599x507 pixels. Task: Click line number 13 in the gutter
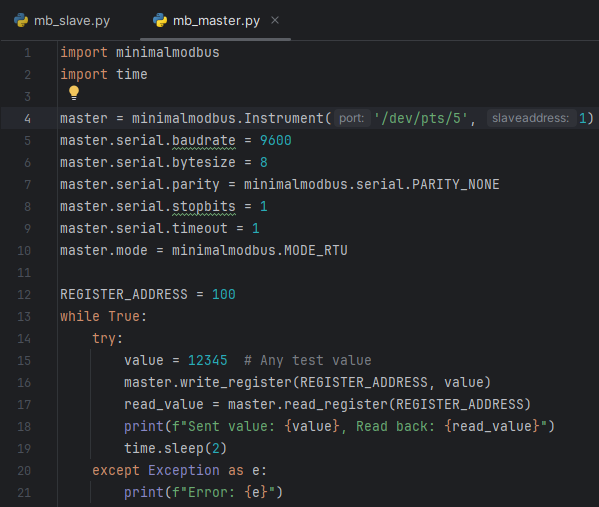[24, 316]
